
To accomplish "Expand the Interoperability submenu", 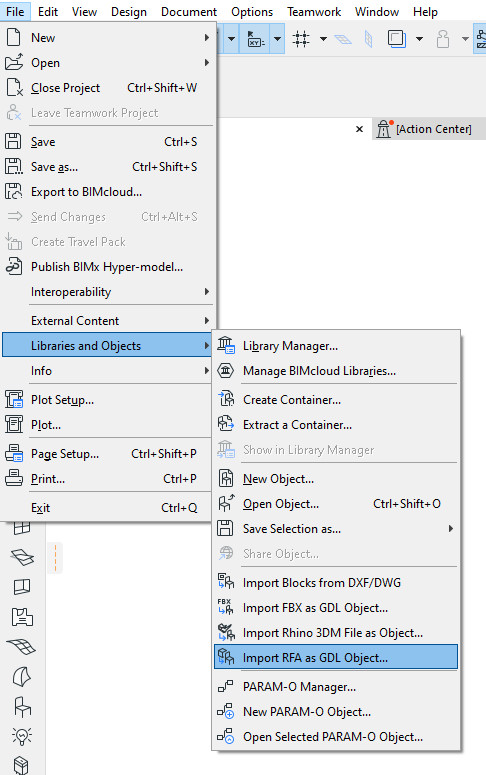I will click(x=108, y=292).
